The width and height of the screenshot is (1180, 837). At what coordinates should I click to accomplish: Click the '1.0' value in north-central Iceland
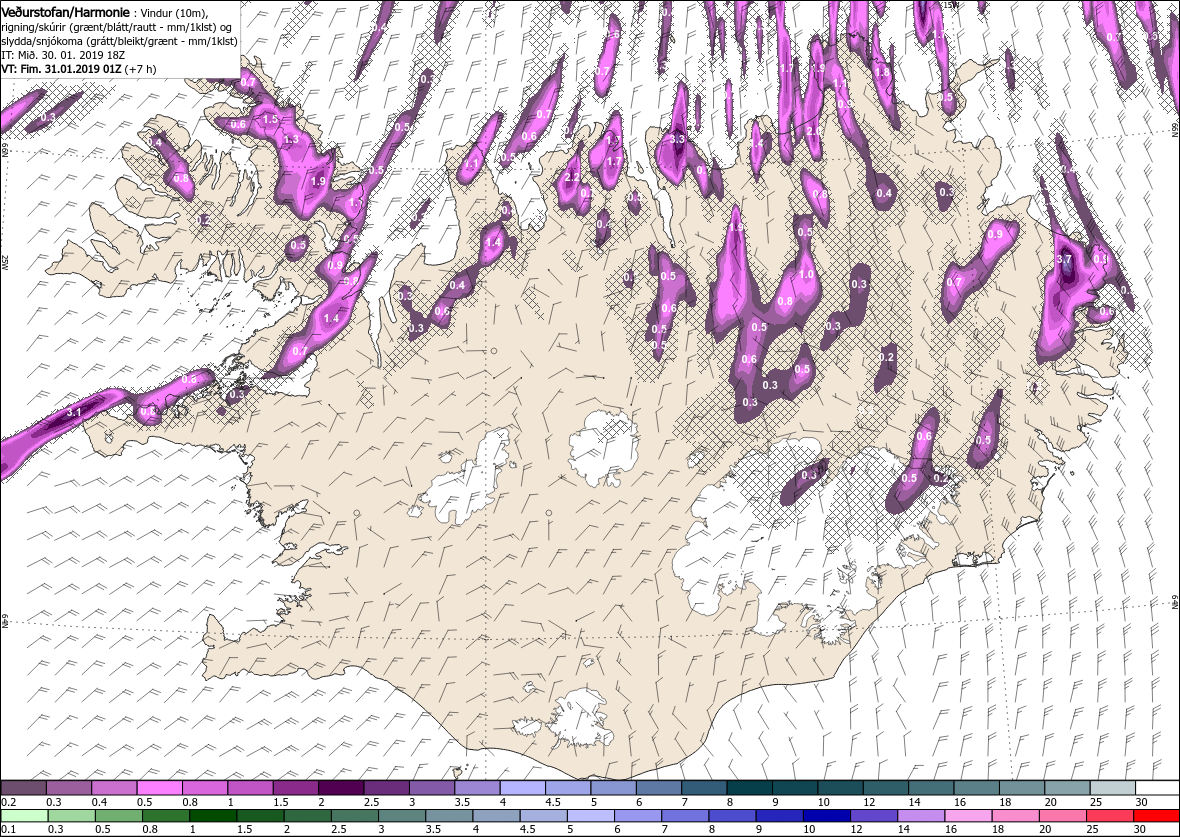[x=806, y=275]
